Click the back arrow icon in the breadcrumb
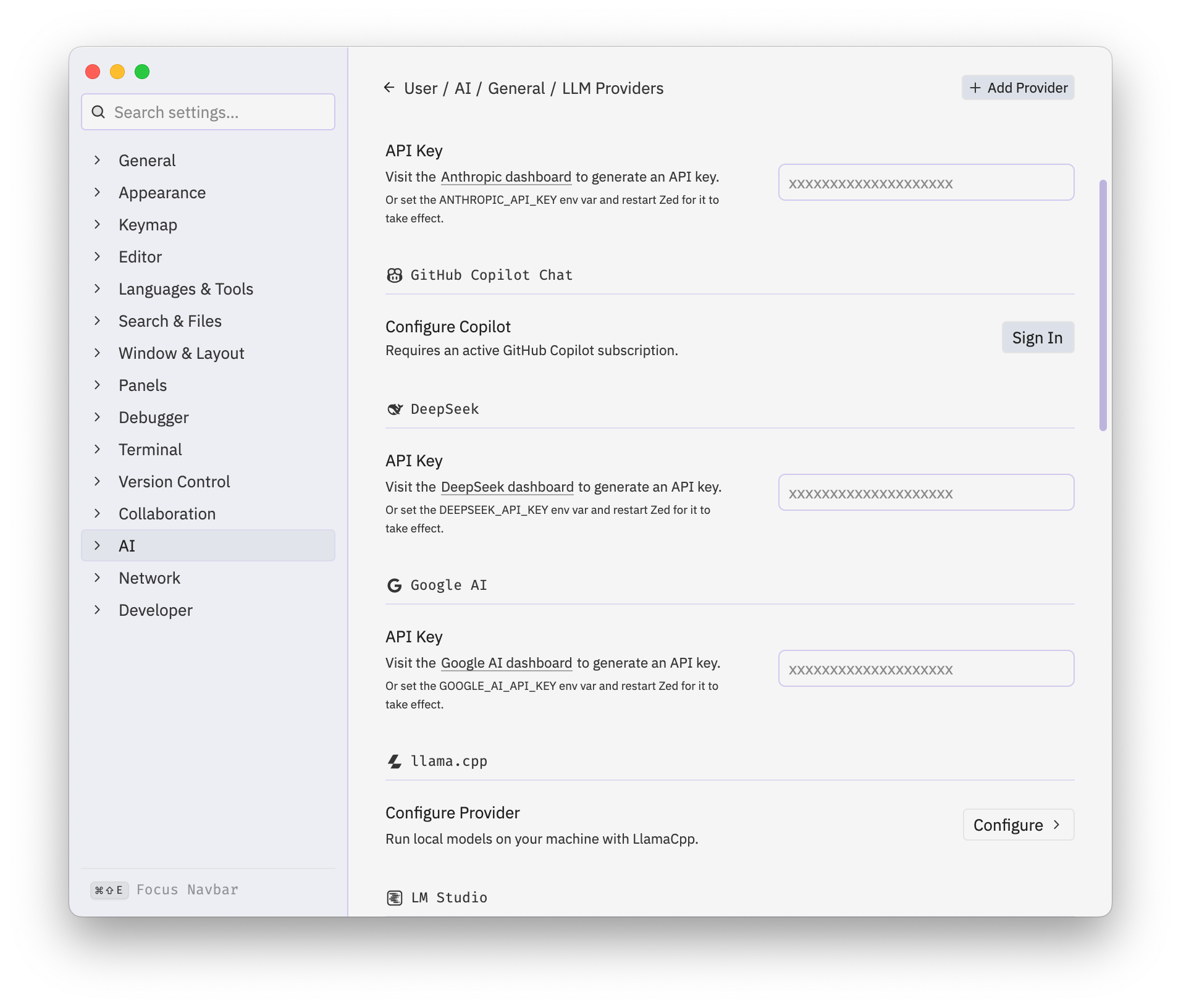The height and width of the screenshot is (1008, 1181). click(389, 88)
